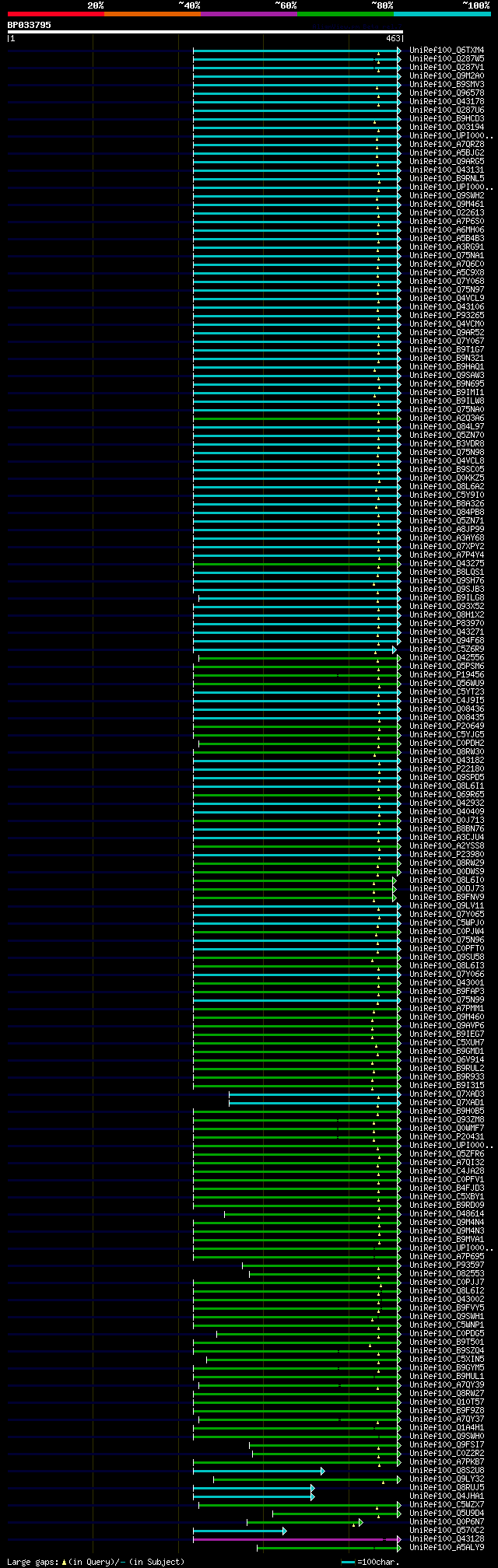Select the UniRef100_P20431 label
The width and height of the screenshot is (498, 1568).
(x=447, y=1136)
